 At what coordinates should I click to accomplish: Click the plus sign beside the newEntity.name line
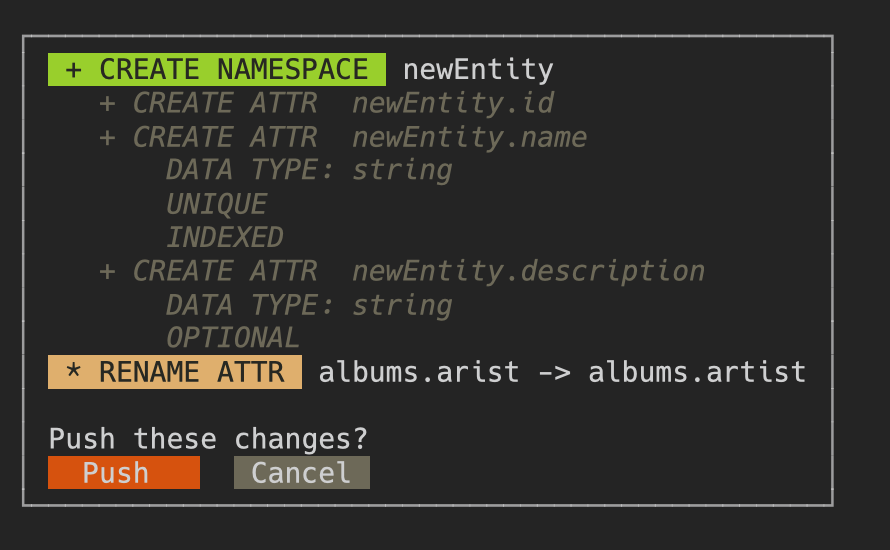108,137
